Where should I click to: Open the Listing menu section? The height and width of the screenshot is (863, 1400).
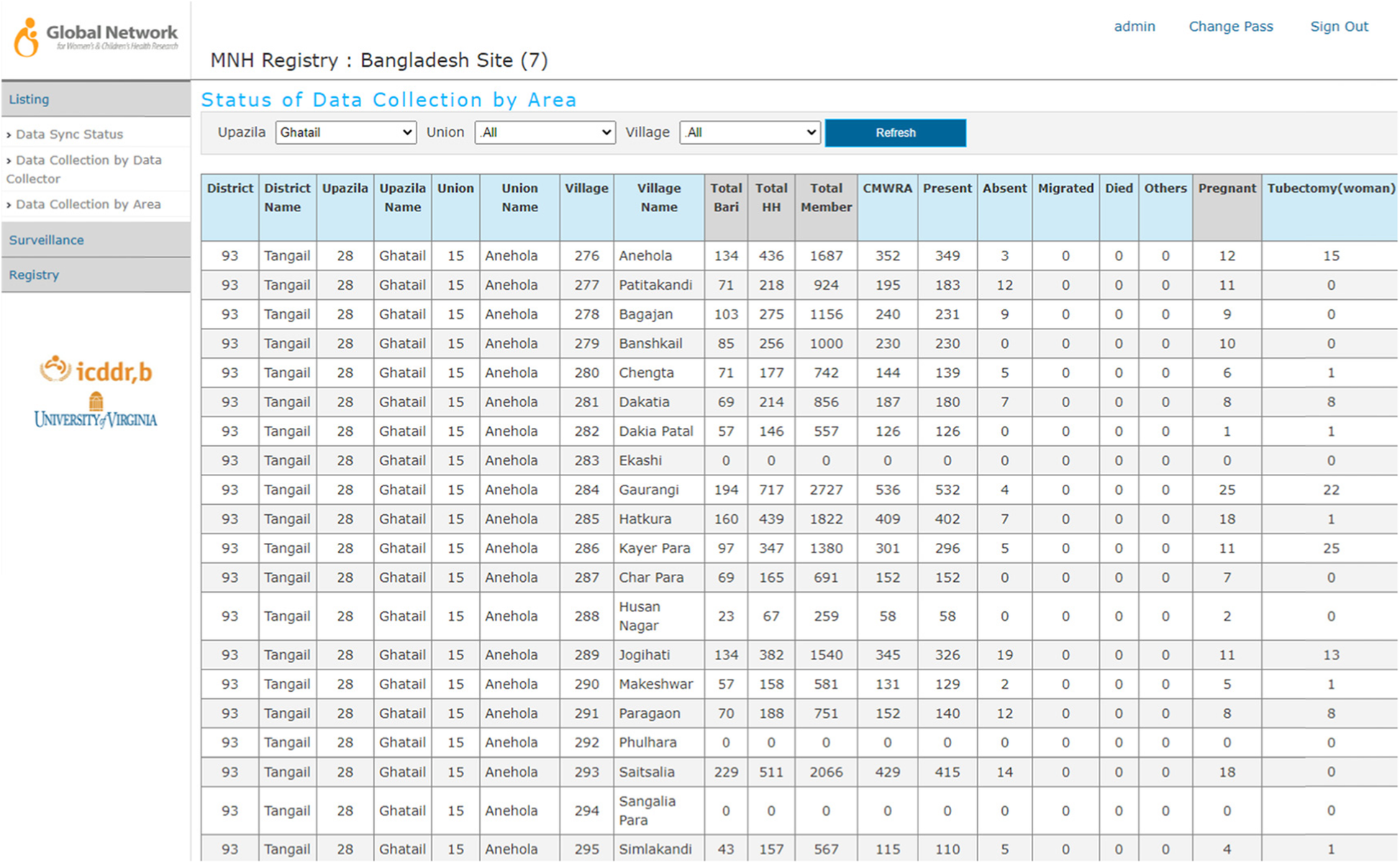96,99
